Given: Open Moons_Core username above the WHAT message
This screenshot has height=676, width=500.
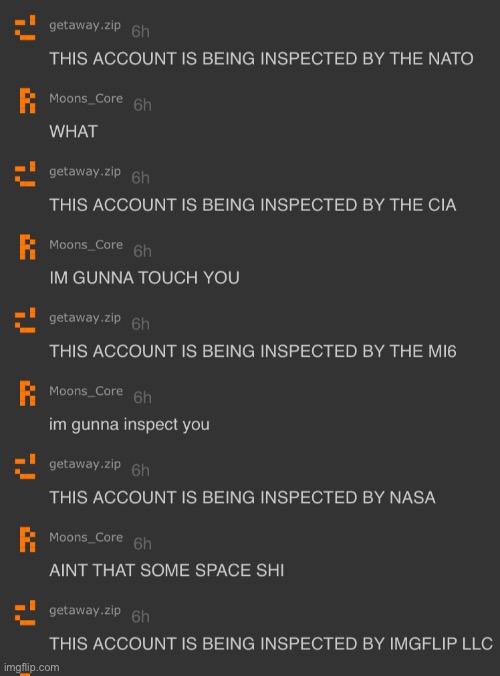Looking at the screenshot, I should click(86, 98).
